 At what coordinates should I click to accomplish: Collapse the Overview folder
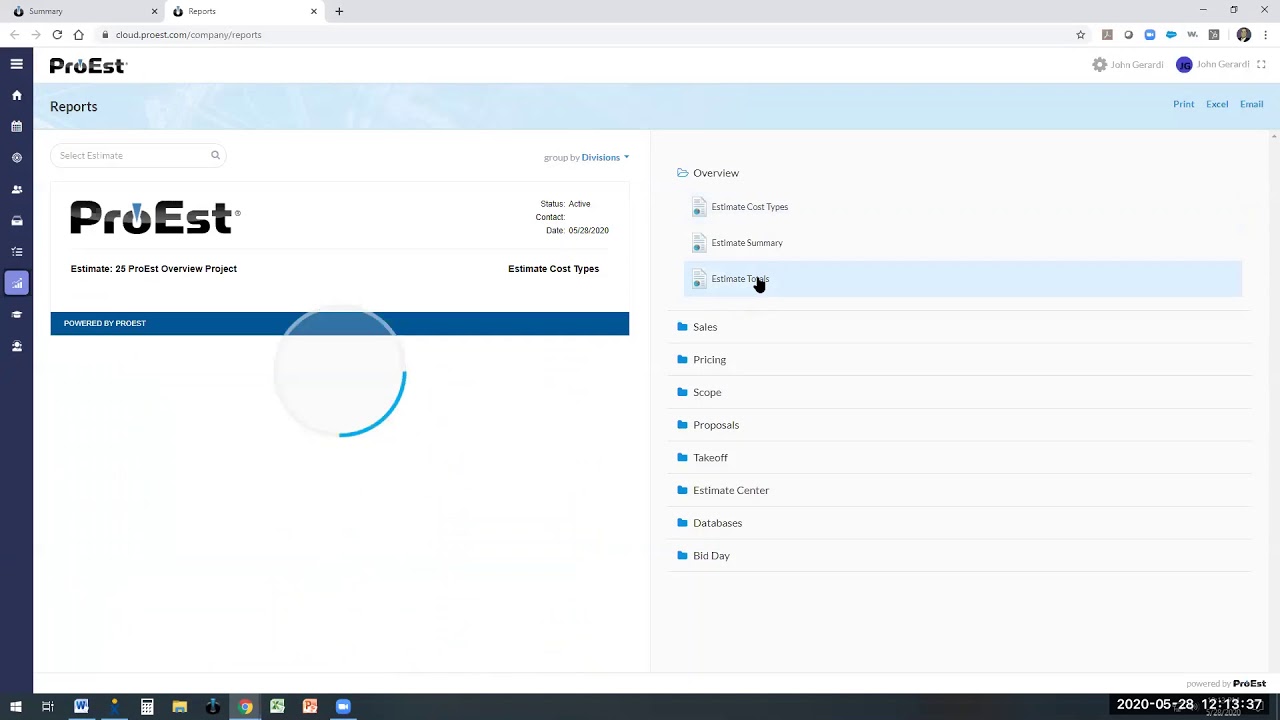click(708, 173)
